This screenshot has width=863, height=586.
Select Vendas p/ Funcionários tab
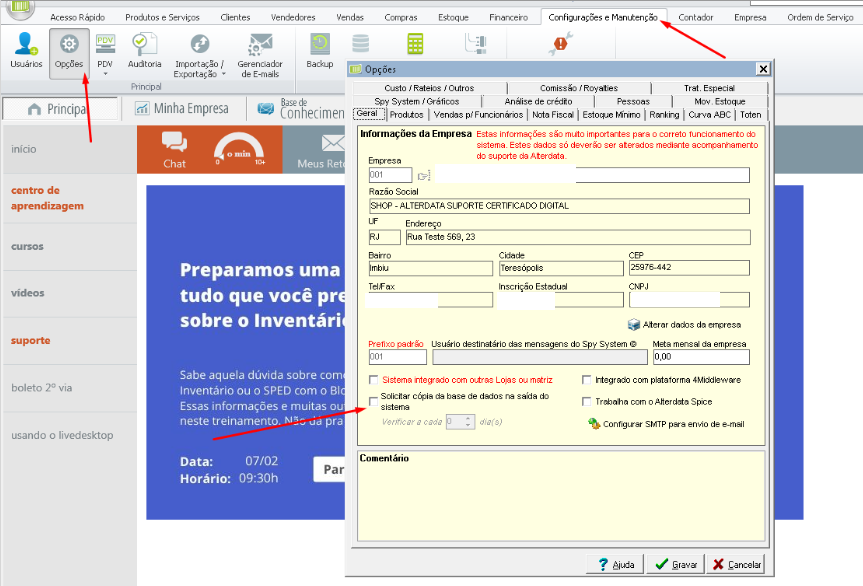478,114
